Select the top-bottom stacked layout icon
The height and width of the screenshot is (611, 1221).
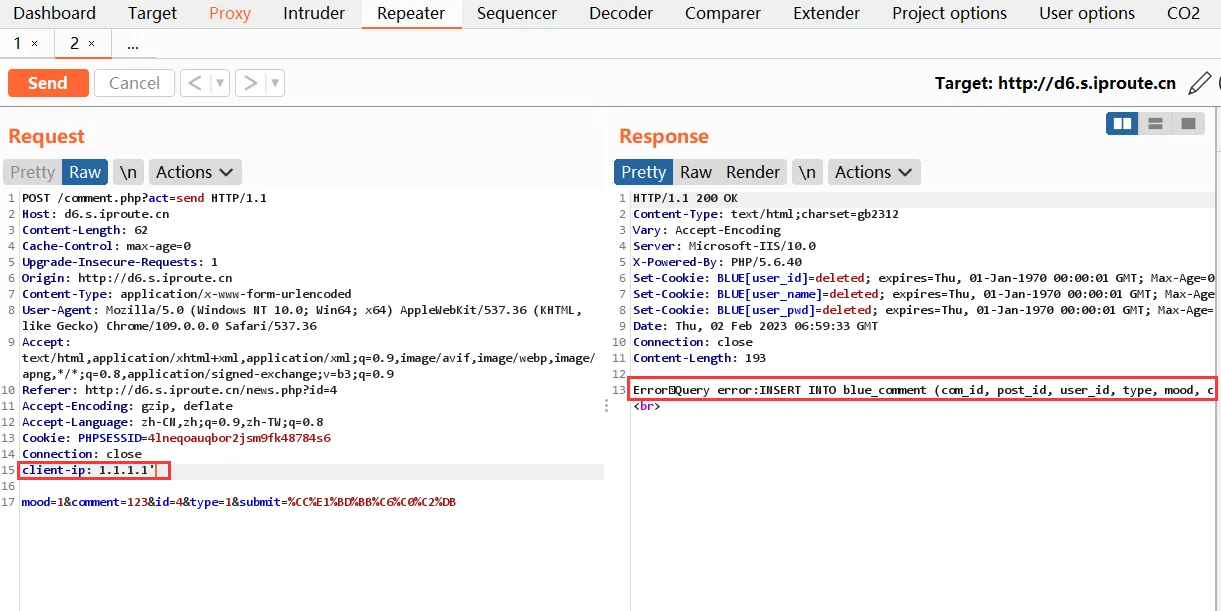(x=1155, y=123)
